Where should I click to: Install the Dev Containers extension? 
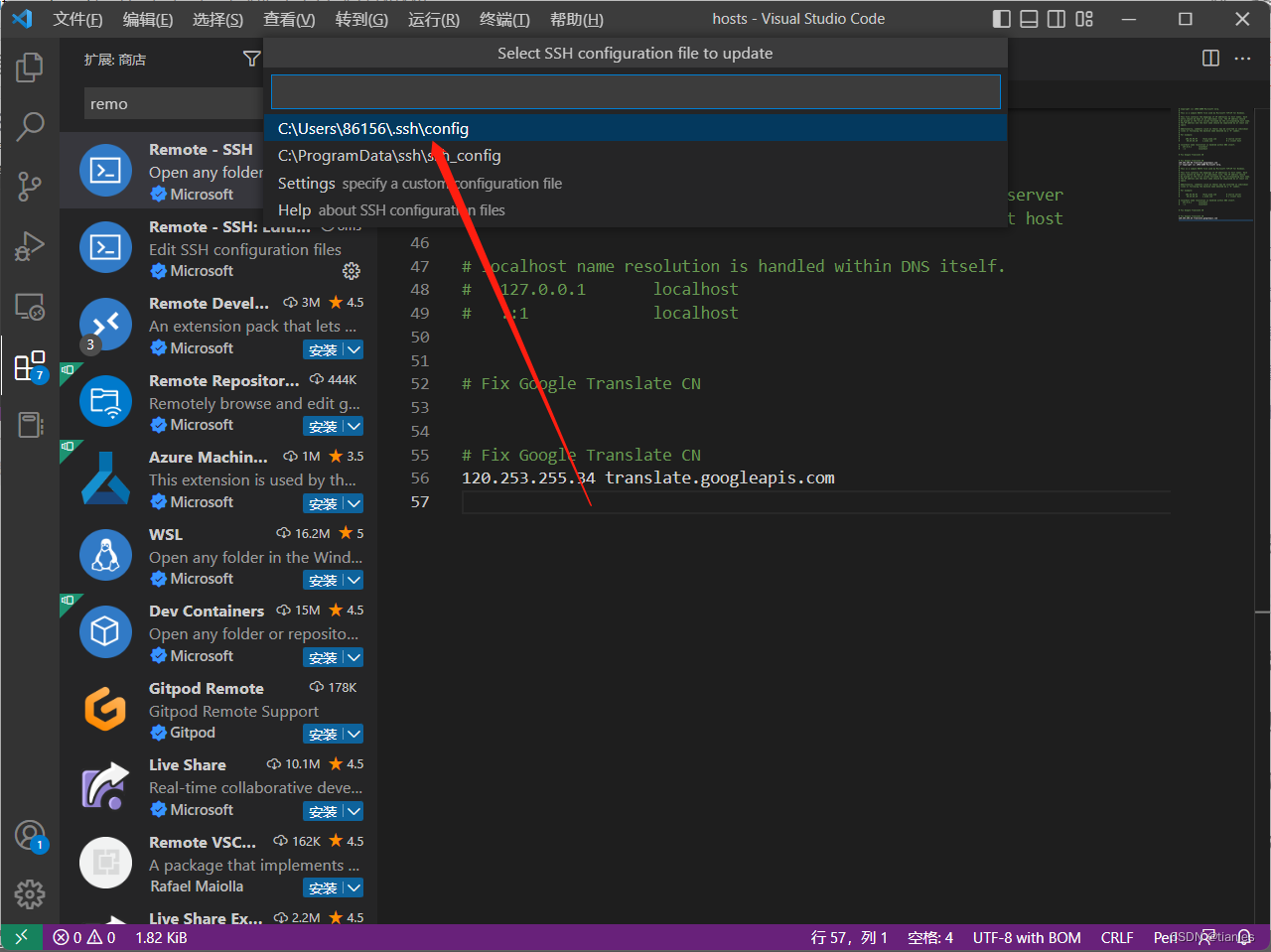point(323,657)
